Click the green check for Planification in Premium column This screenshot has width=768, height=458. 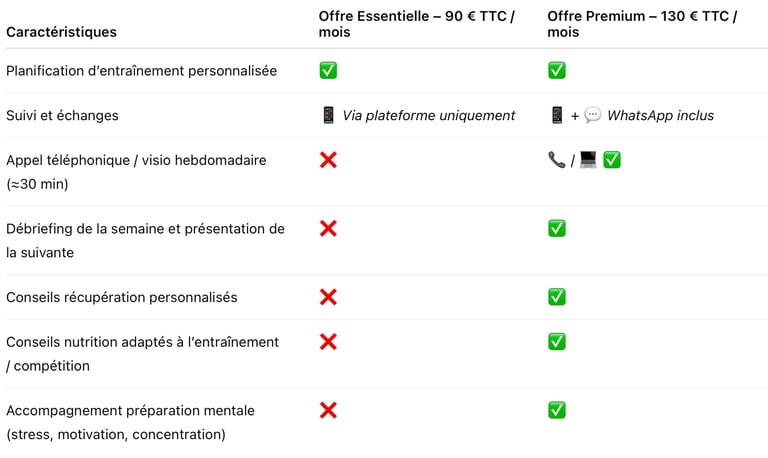tap(557, 70)
